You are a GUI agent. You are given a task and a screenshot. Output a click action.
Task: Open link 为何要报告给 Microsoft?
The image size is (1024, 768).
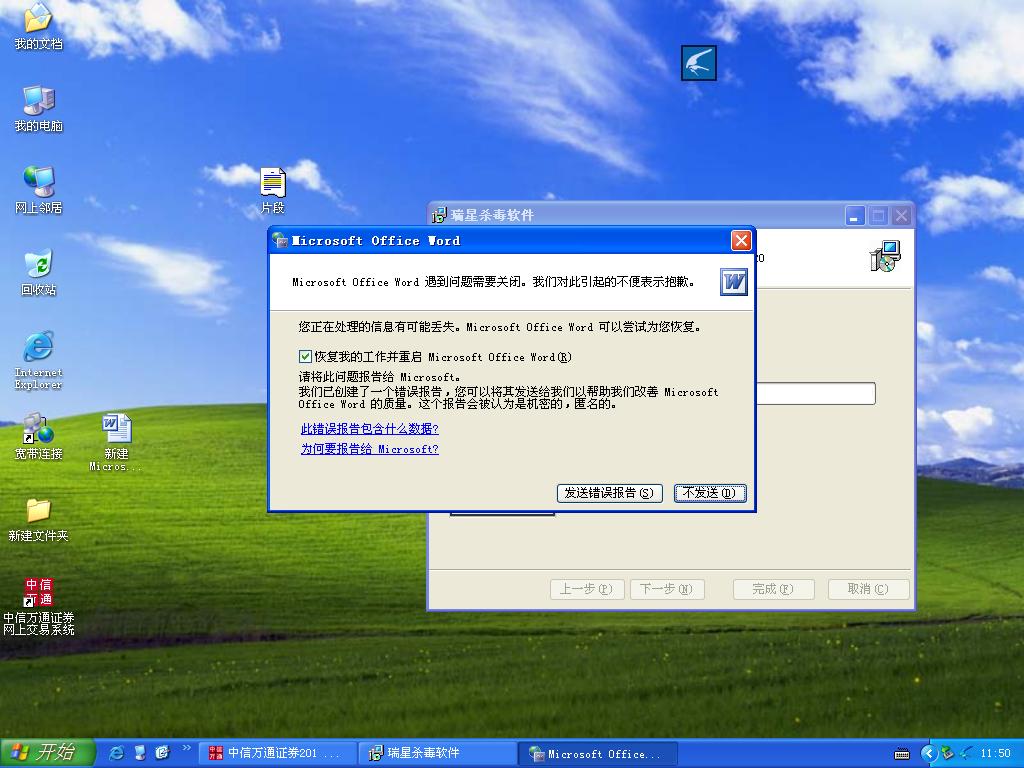coord(370,449)
